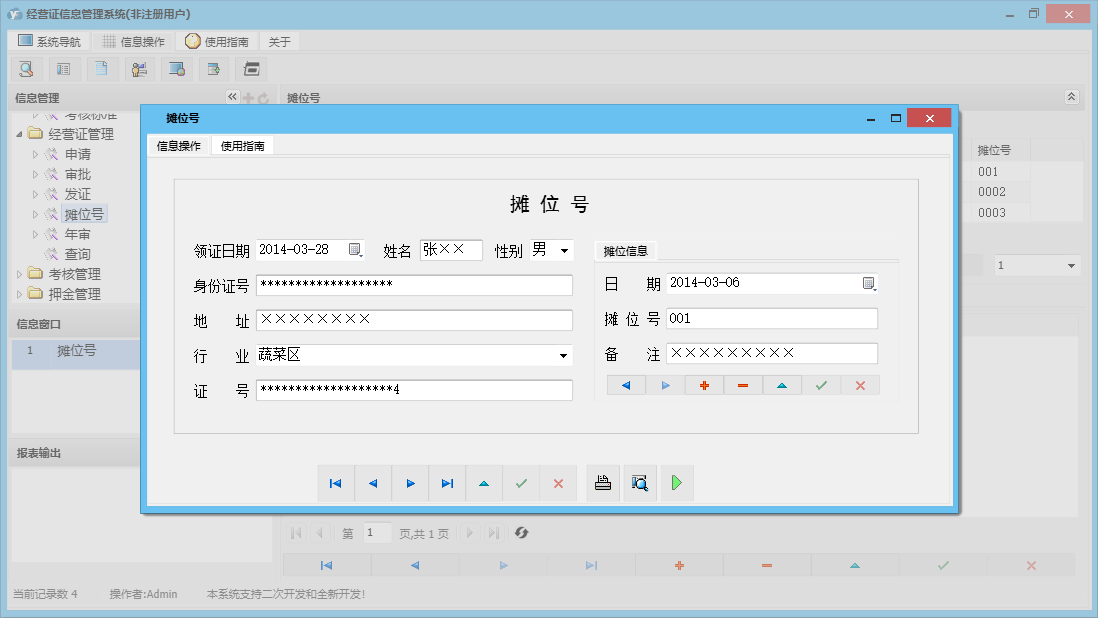The image size is (1098, 618).
Task: Switch to 使用指南 tab in the 摊位号 dialog
Action: click(x=242, y=146)
